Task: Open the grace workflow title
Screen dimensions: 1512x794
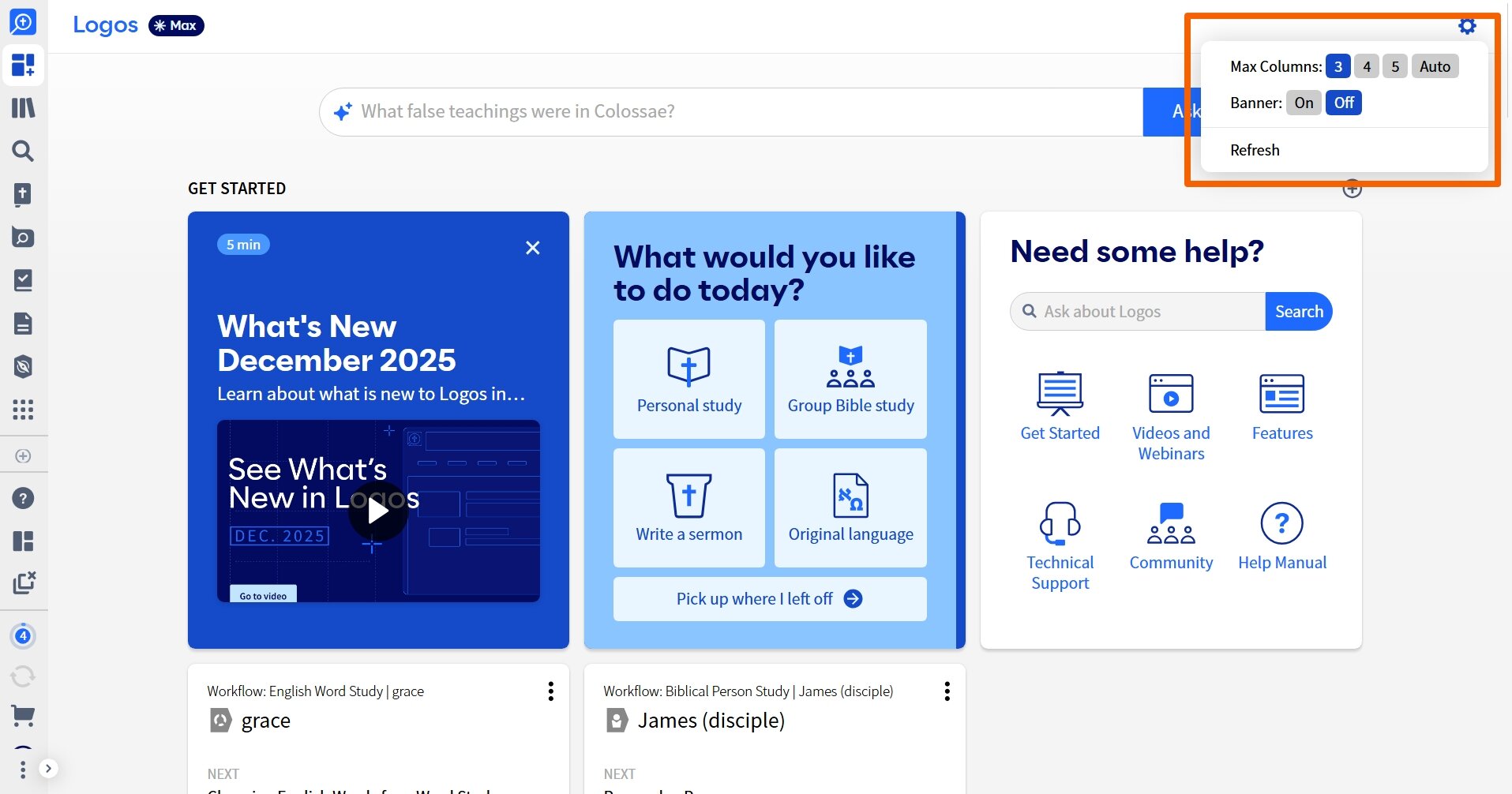Action: [266, 720]
